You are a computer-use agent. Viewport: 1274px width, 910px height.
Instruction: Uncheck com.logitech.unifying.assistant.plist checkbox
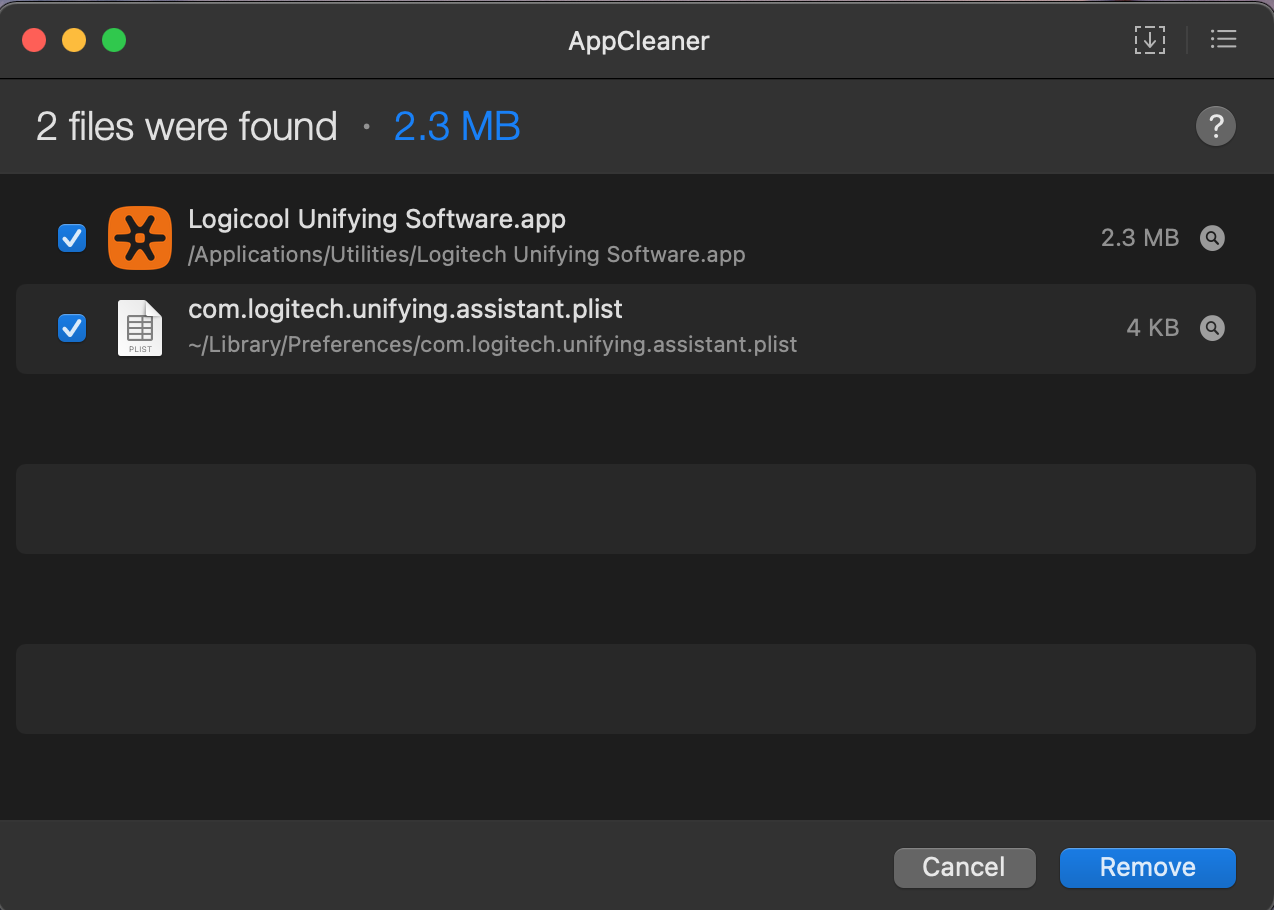[72, 328]
